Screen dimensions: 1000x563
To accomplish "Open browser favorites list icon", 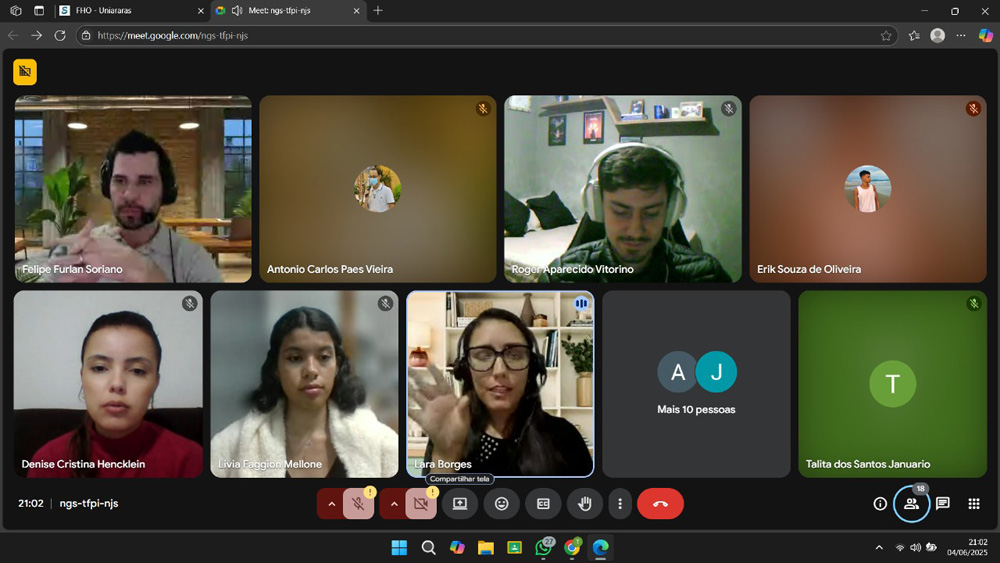I will 914,36.
